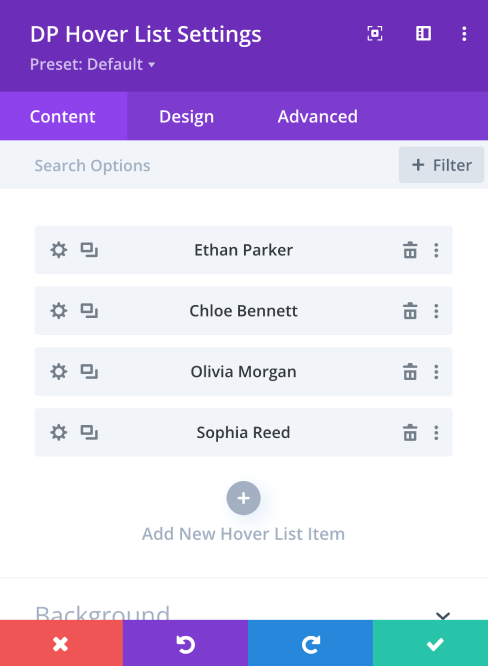
Task: Discard changes with the red X button
Action: (x=61, y=643)
